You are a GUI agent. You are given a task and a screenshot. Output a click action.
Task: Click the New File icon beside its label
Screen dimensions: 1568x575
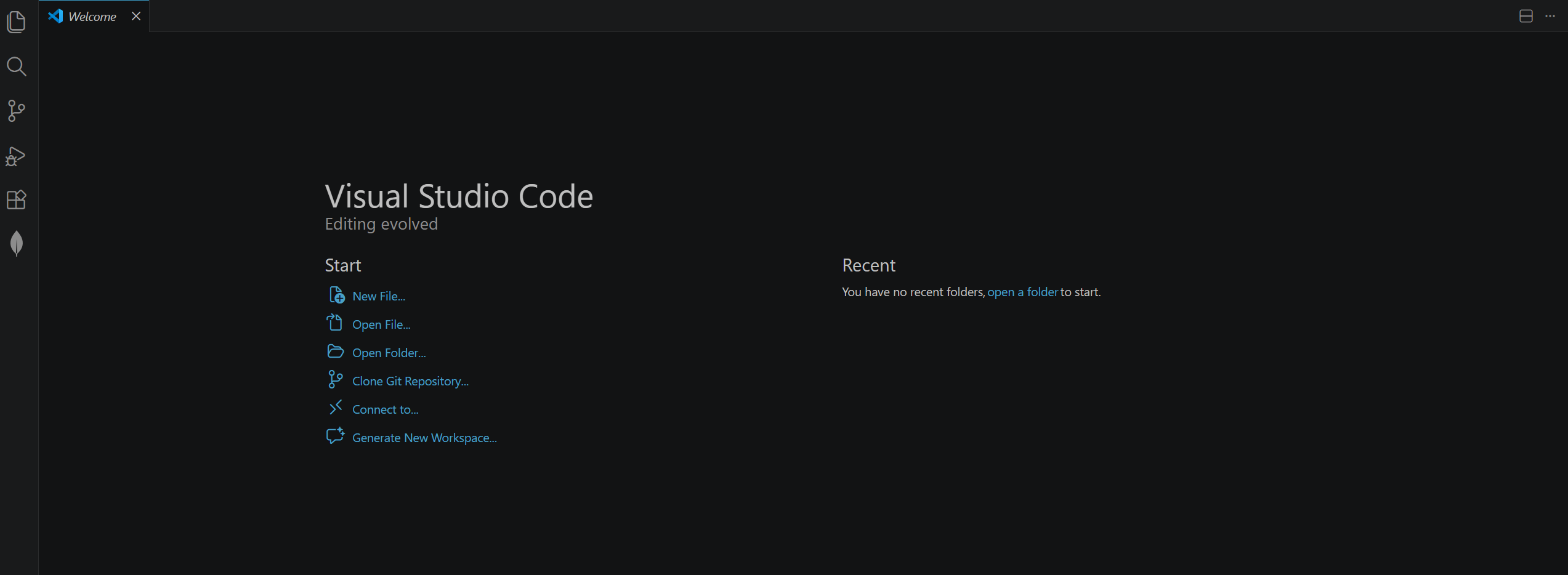pos(336,295)
